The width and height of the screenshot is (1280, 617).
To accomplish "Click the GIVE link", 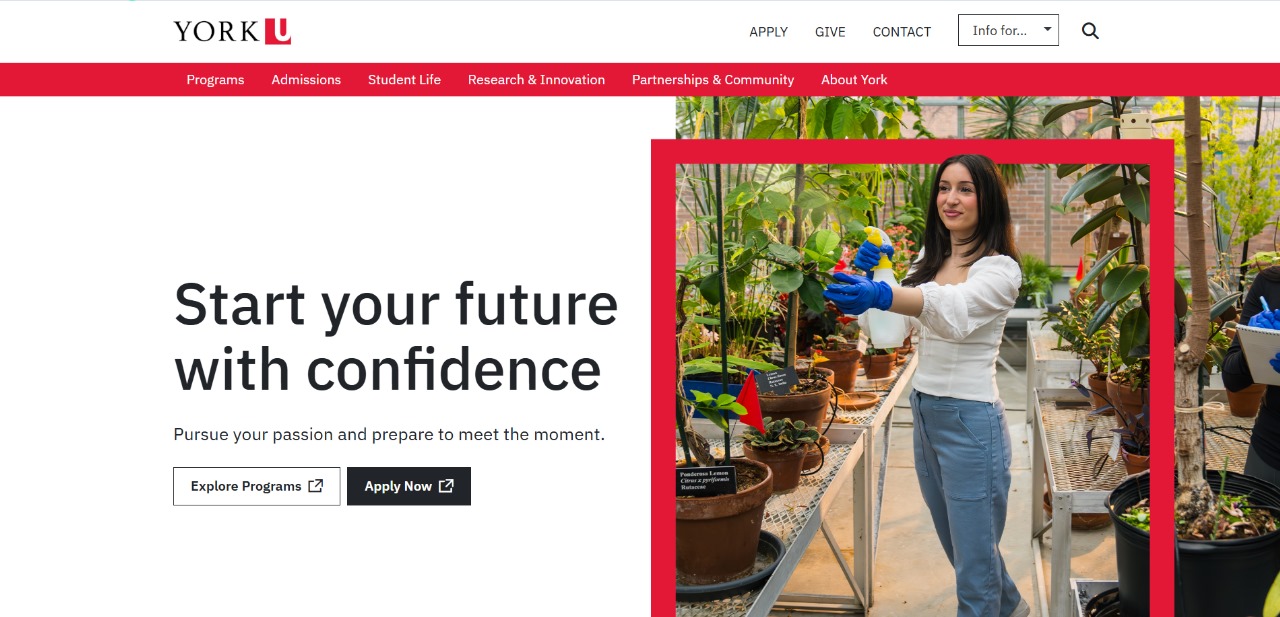I will pyautogui.click(x=830, y=32).
